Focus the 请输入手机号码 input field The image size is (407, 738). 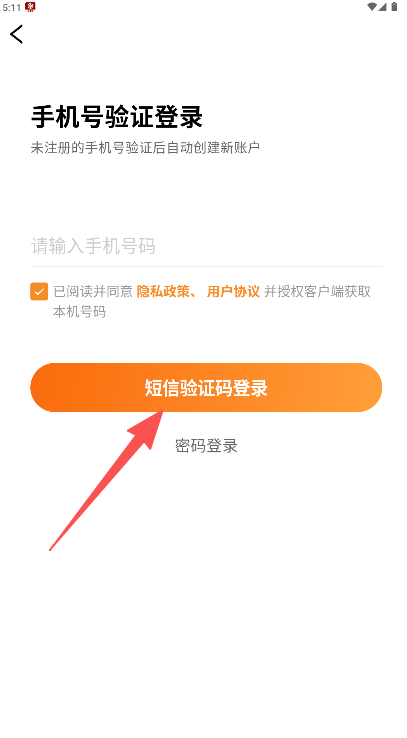coord(206,246)
